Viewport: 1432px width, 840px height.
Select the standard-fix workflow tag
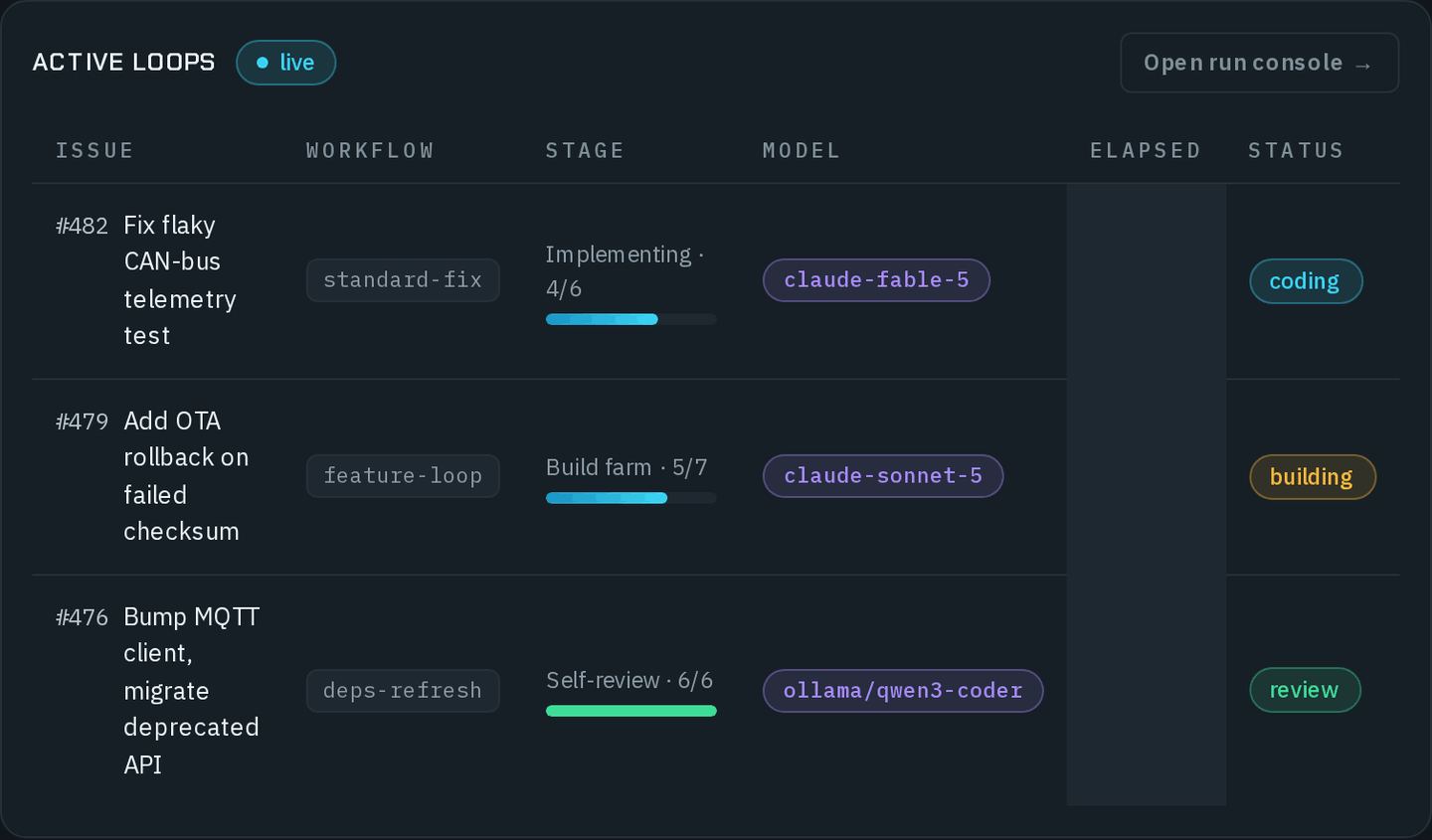pos(403,280)
